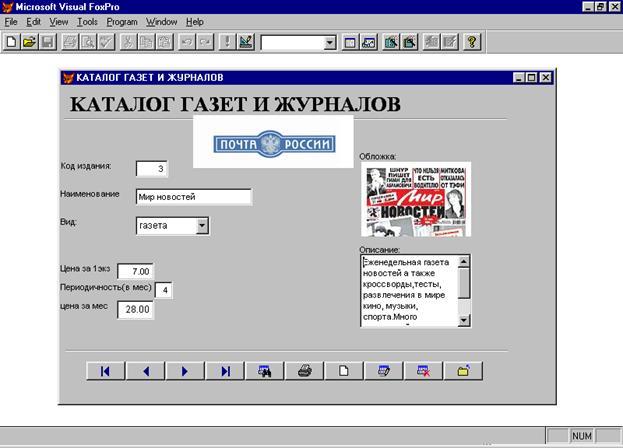
Task: Click the yellow Help question mark icon
Action: 472,42
